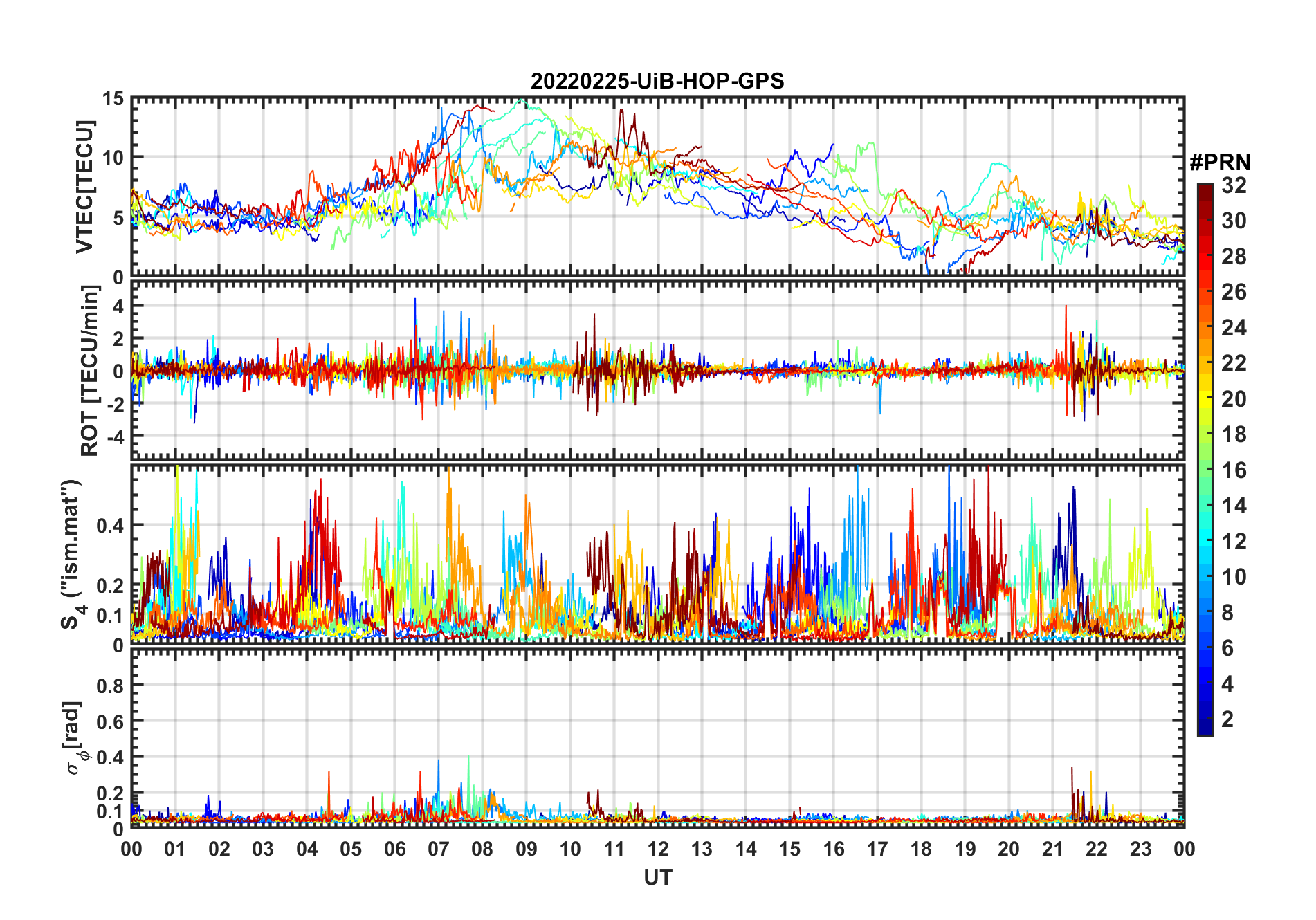Click PRN colorbar tick label 16
Viewport: 1316px width, 920px height.
pos(1234,470)
